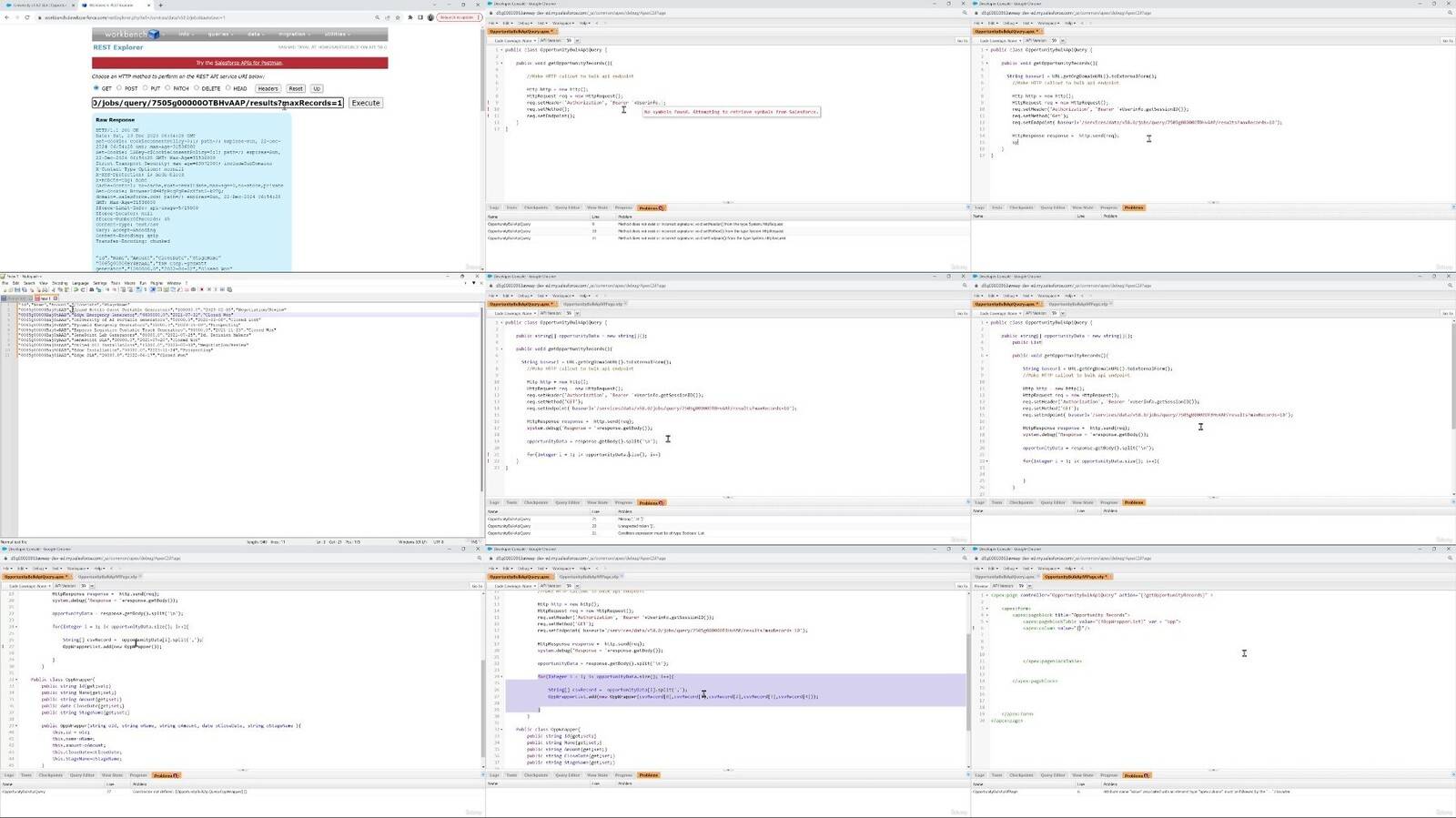Select the HEAD HTTP method radio
The height and width of the screenshot is (818, 1456).
point(227,88)
